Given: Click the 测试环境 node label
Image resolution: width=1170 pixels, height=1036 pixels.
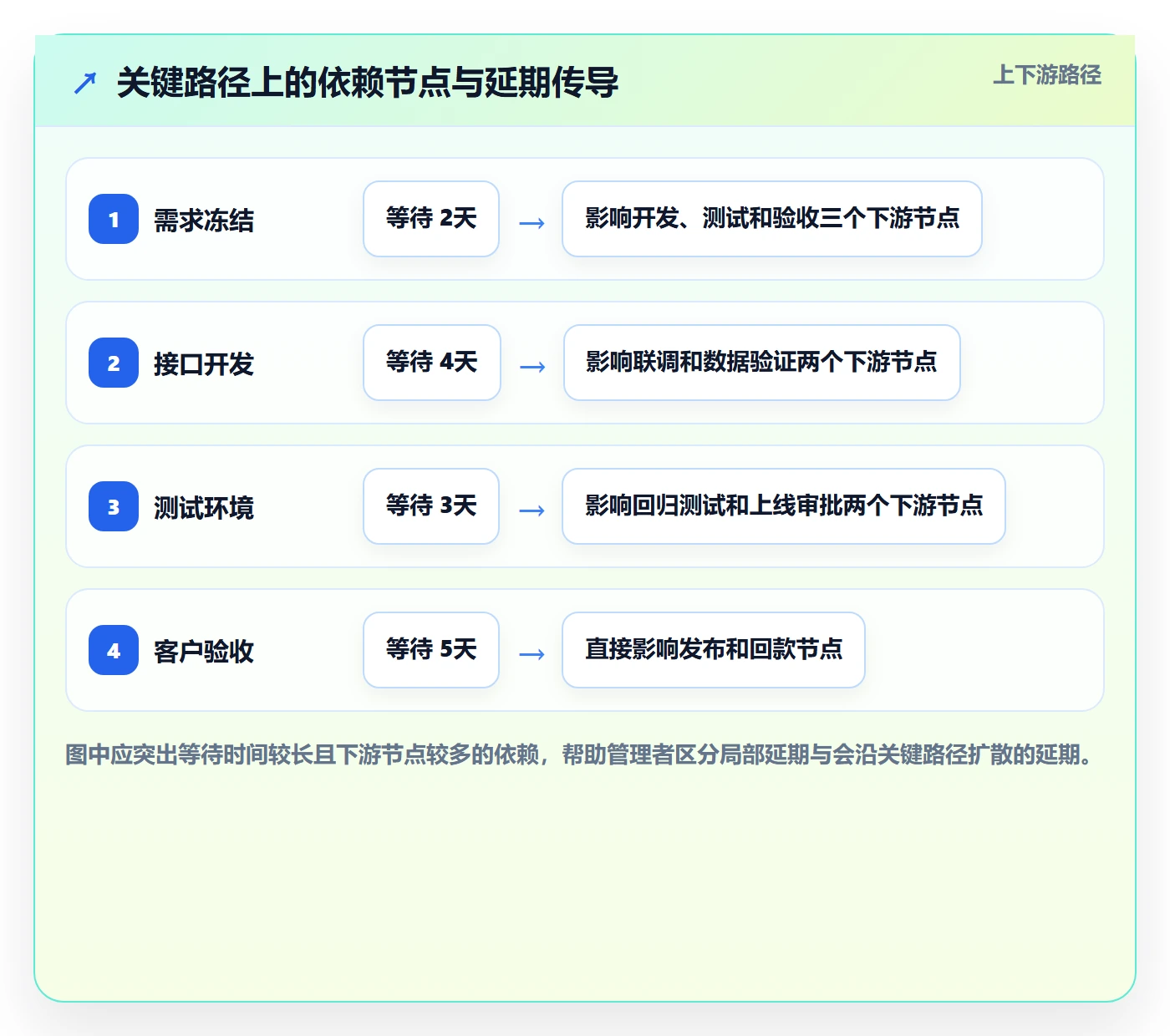Looking at the screenshot, I should coord(204,508).
